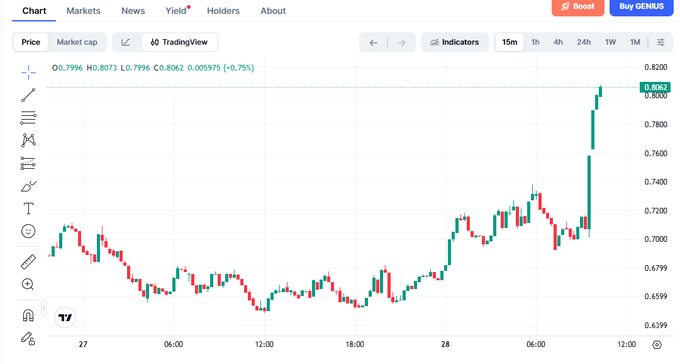
Task: Click the 0.8200 price axis label
Action: point(656,67)
